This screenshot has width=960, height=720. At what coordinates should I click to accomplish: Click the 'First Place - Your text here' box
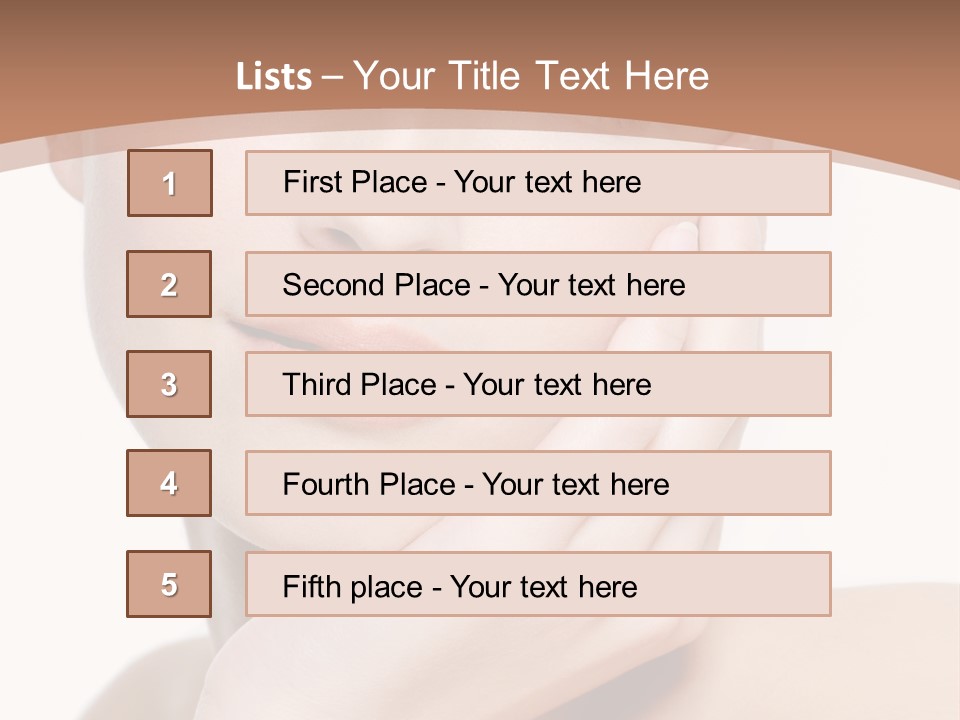538,183
